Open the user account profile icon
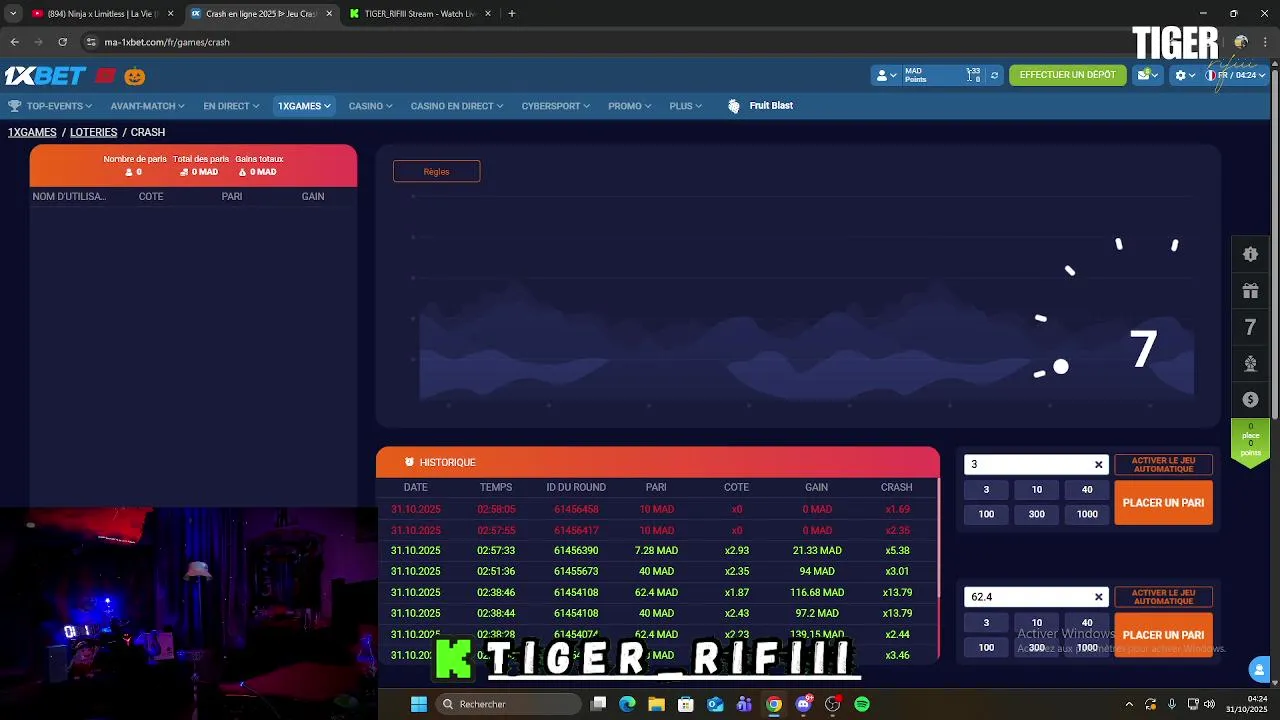 click(x=882, y=75)
